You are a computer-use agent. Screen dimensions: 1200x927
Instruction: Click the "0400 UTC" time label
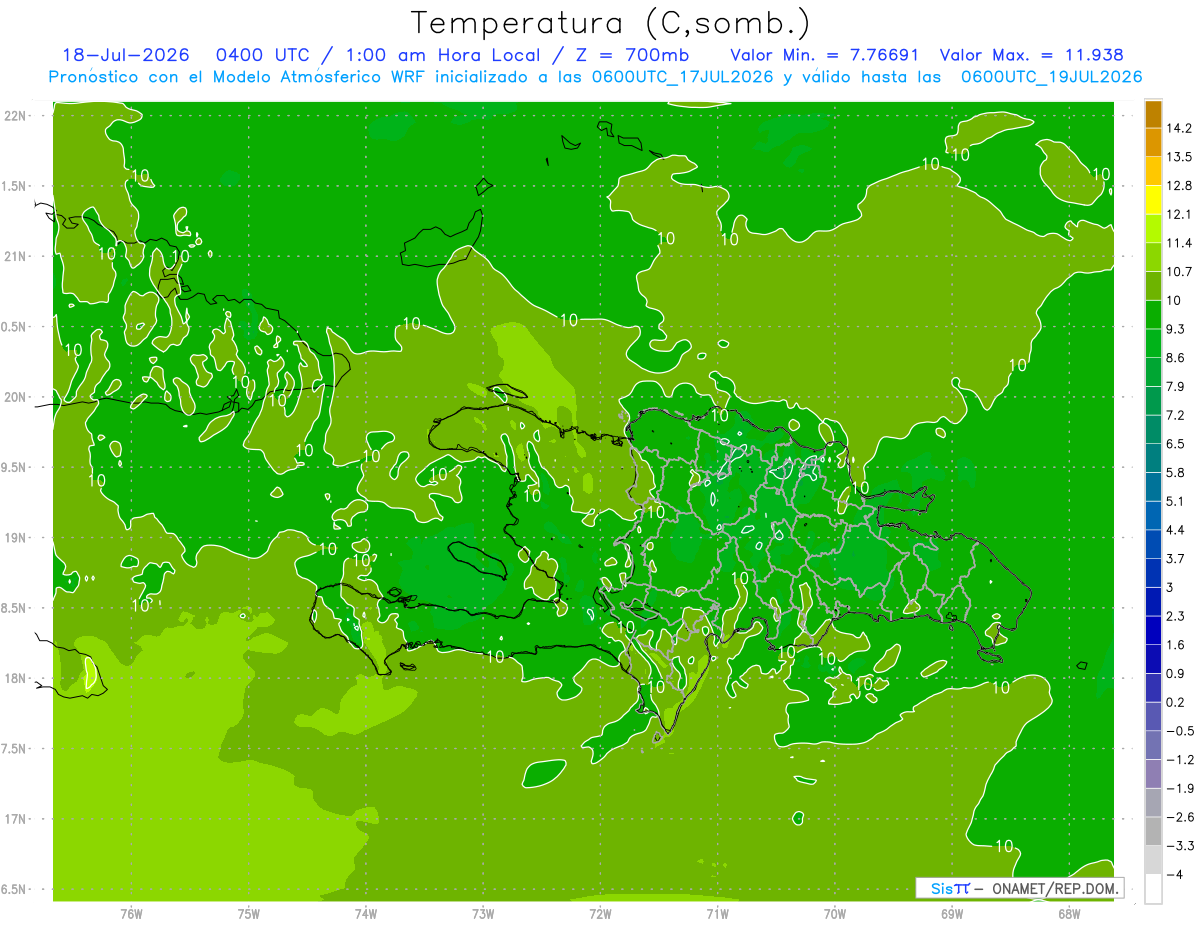coord(262,55)
